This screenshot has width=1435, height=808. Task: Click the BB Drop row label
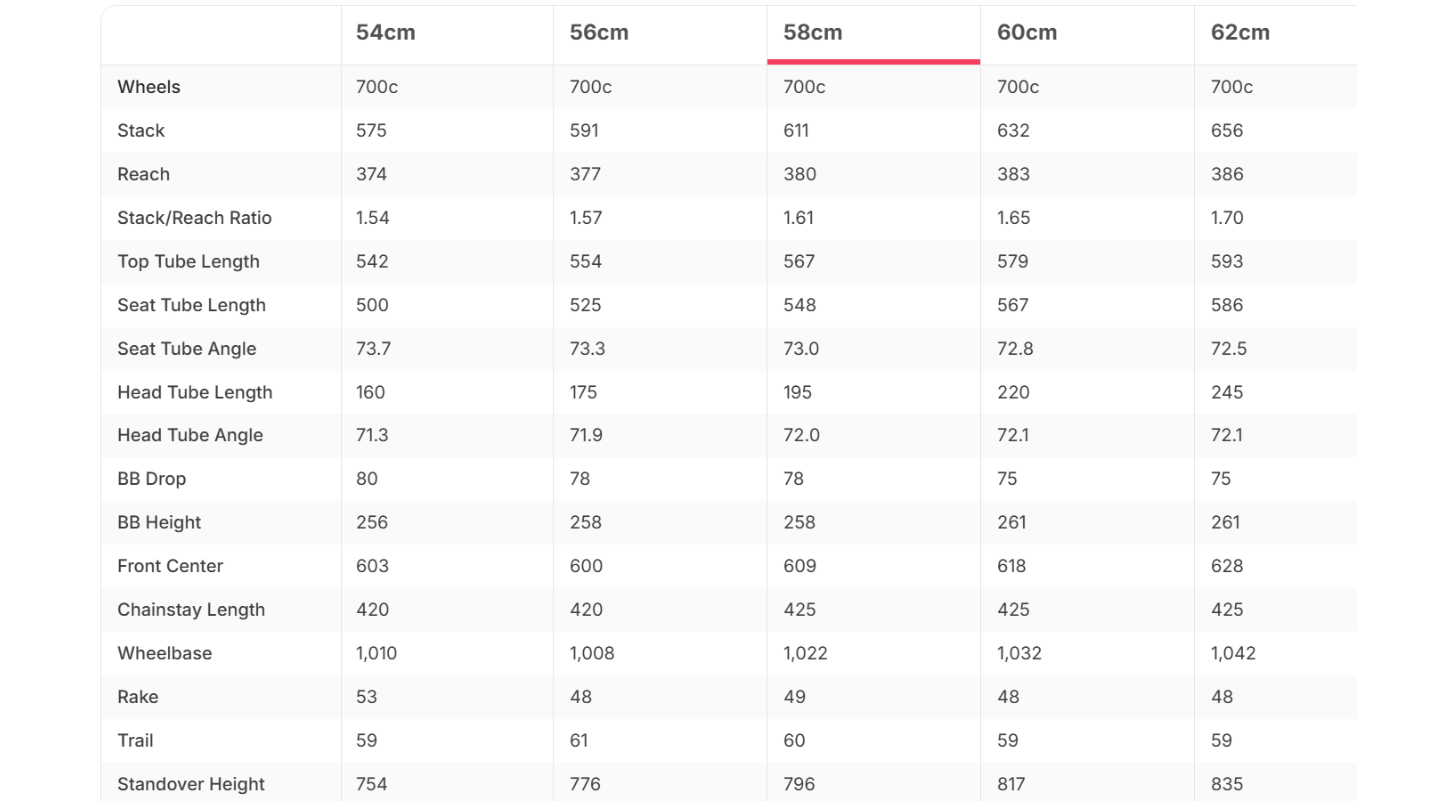click(152, 479)
